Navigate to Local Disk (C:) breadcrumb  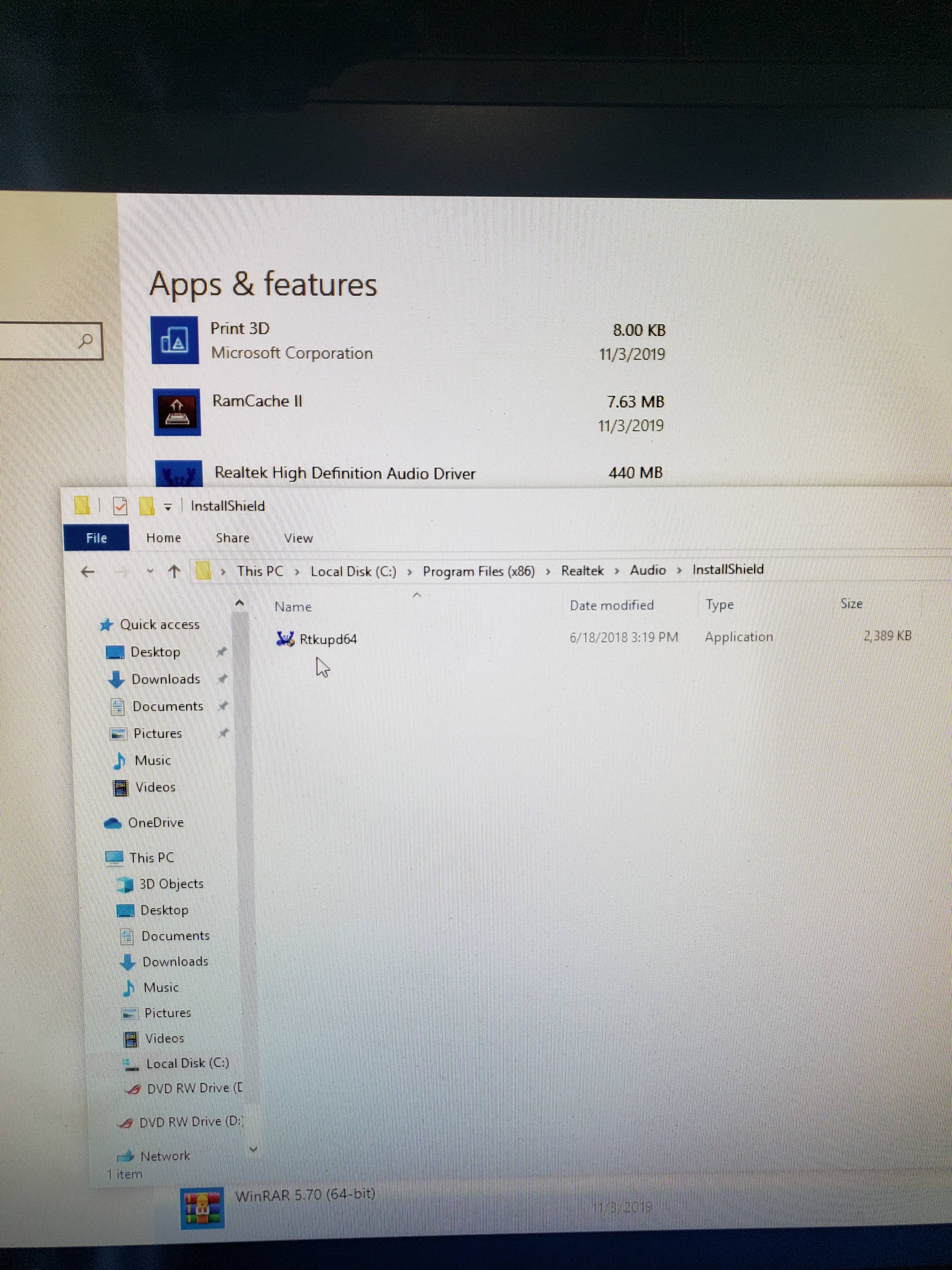(354, 572)
